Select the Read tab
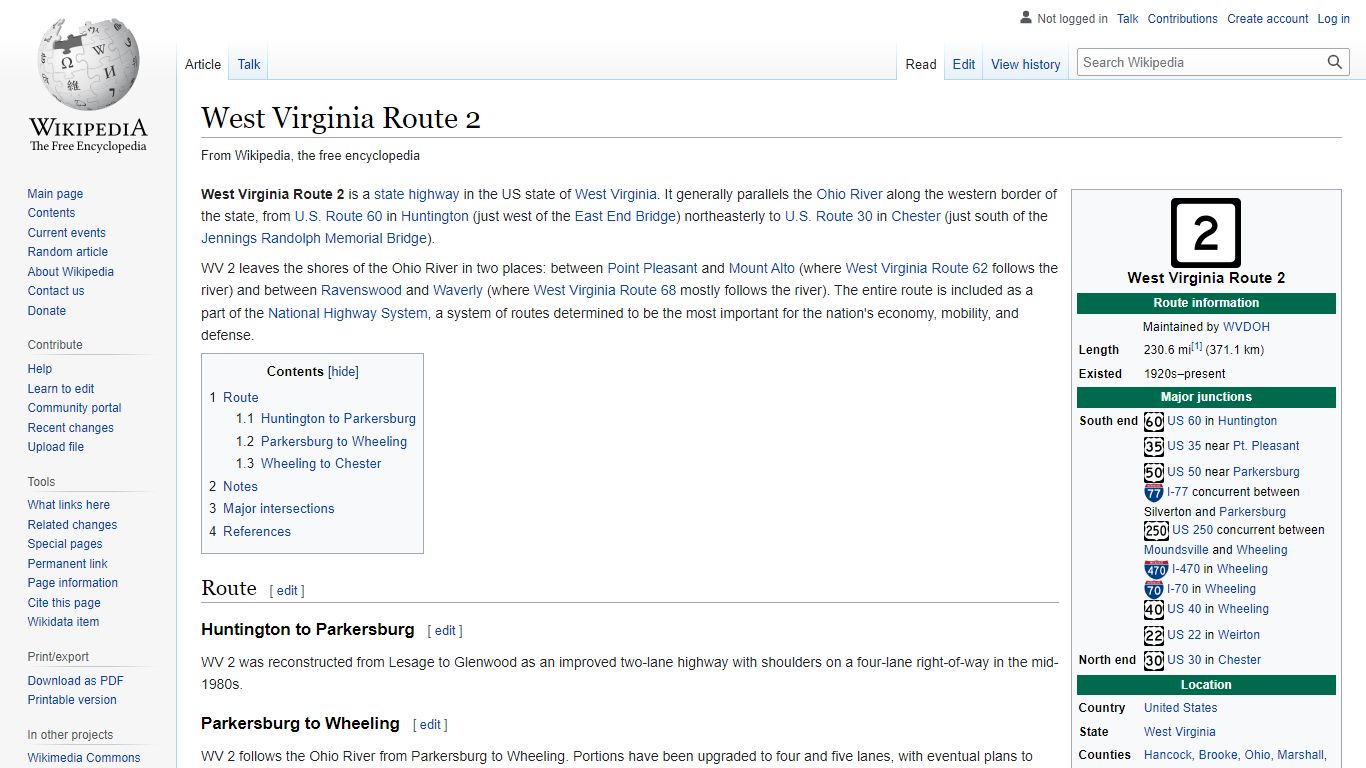This screenshot has width=1366, height=768. (x=921, y=64)
